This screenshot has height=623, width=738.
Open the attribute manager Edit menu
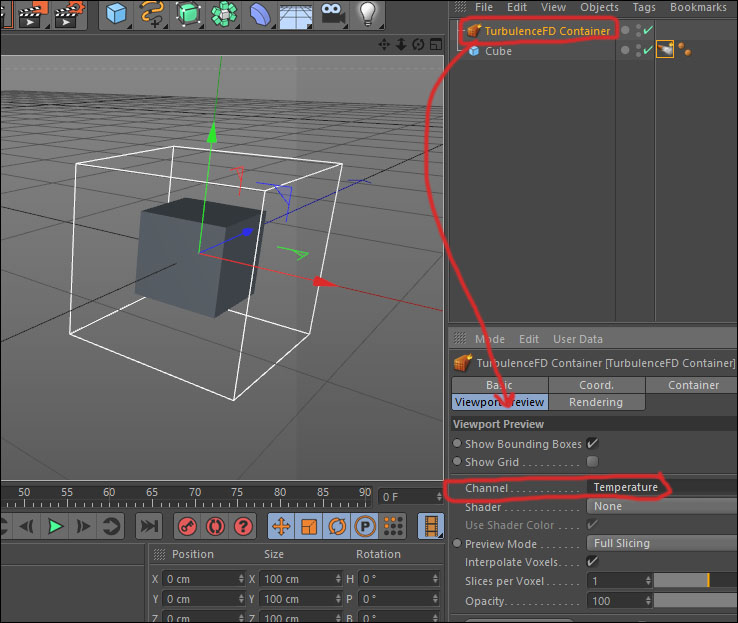[x=529, y=339]
